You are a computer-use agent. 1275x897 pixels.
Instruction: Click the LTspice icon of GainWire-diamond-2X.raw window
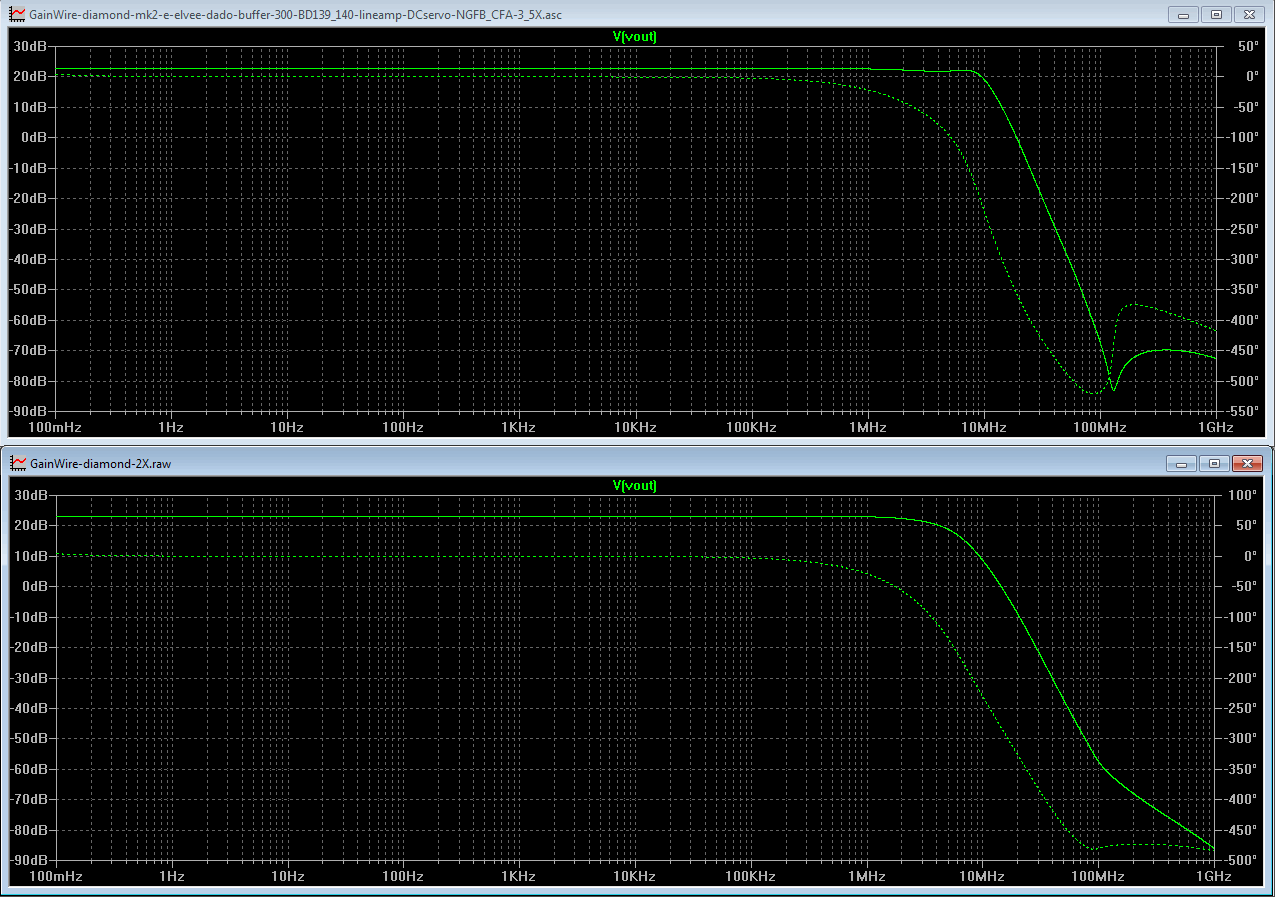[18, 464]
